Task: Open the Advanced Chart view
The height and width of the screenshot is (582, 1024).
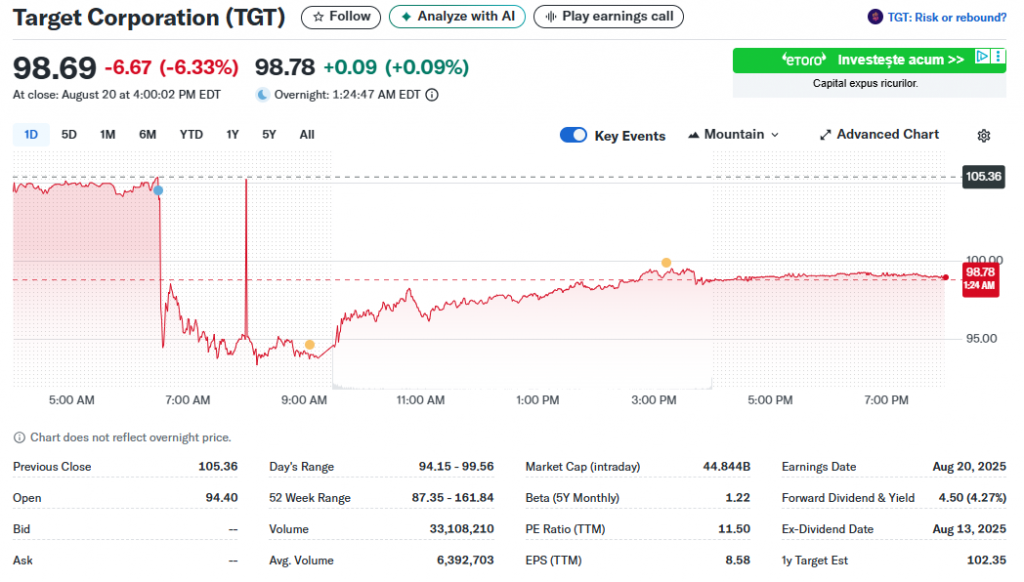Action: click(879, 135)
